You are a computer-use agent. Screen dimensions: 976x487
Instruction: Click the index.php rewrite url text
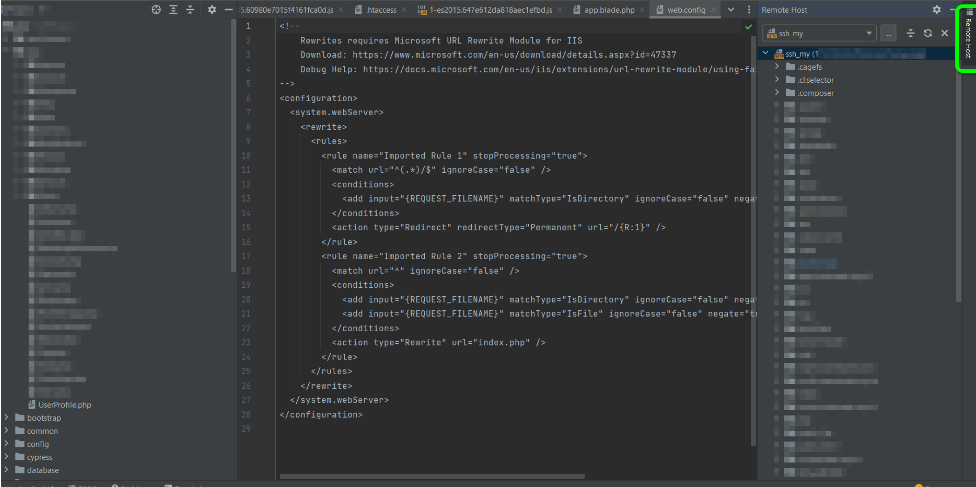click(504, 343)
